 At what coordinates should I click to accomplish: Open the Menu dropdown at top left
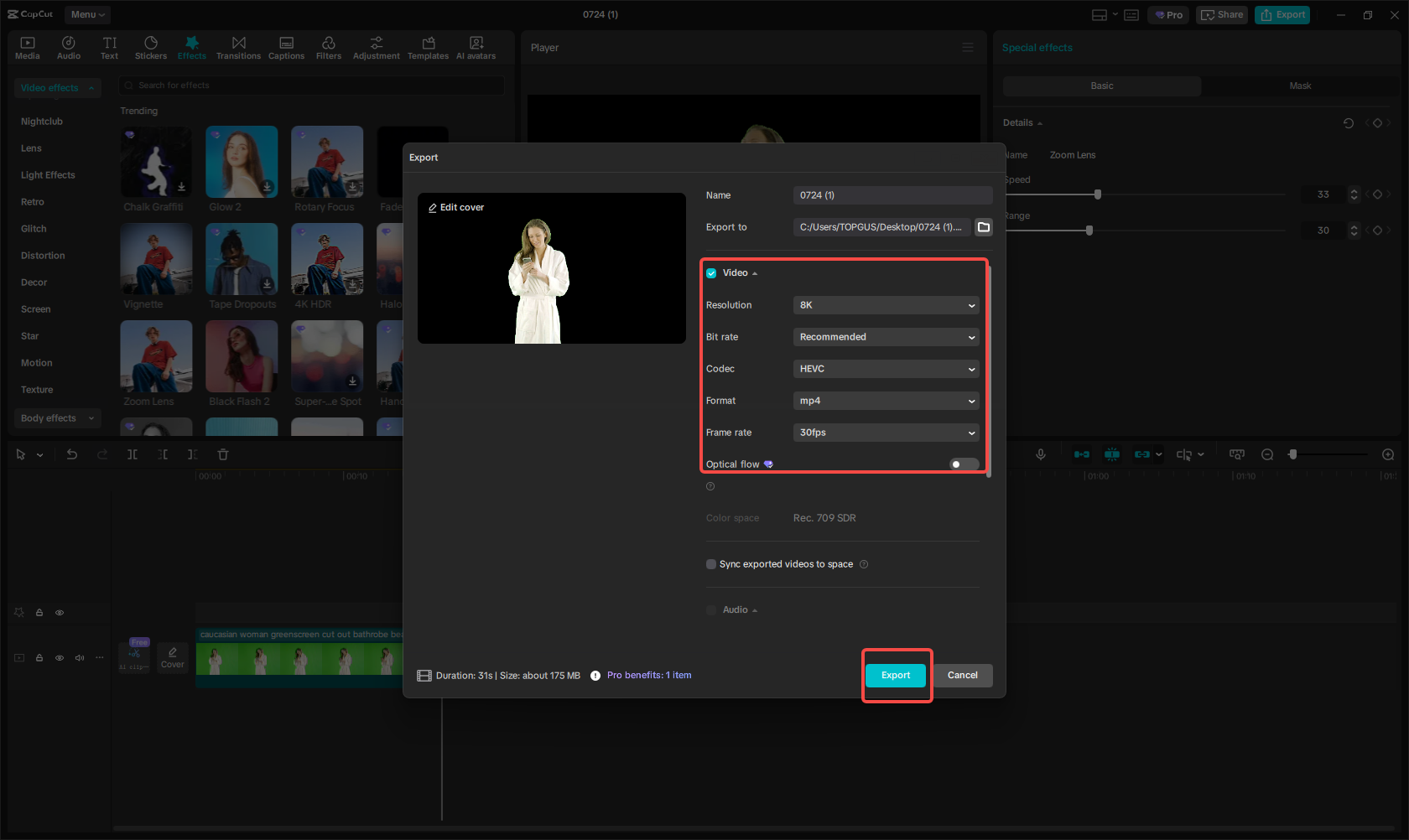click(x=86, y=14)
